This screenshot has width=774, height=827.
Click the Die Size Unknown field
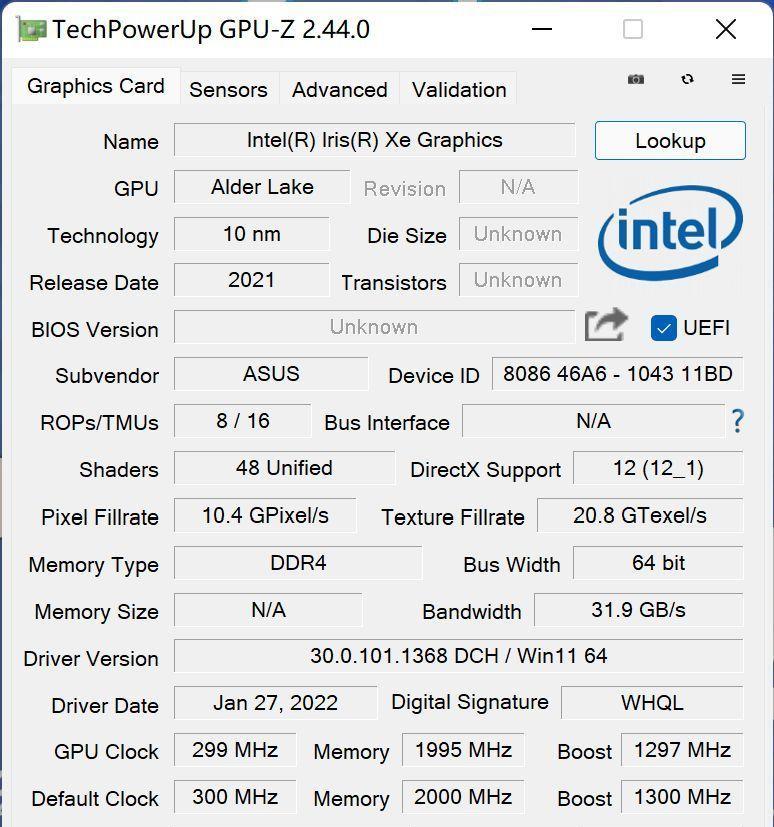click(518, 234)
